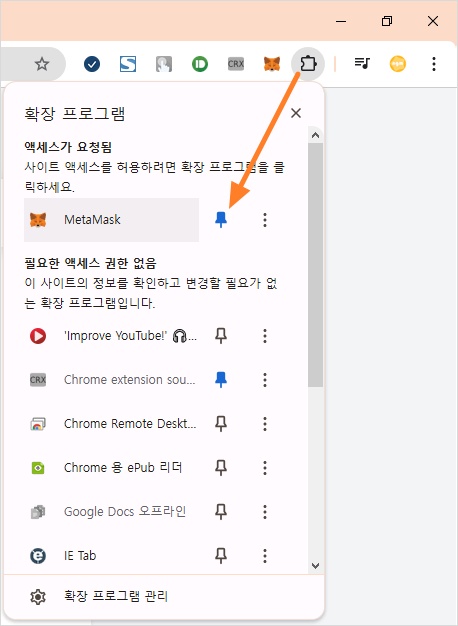Open 확장 프로그램 관리 settings
This screenshot has width=458, height=626.
[x=164, y=596]
